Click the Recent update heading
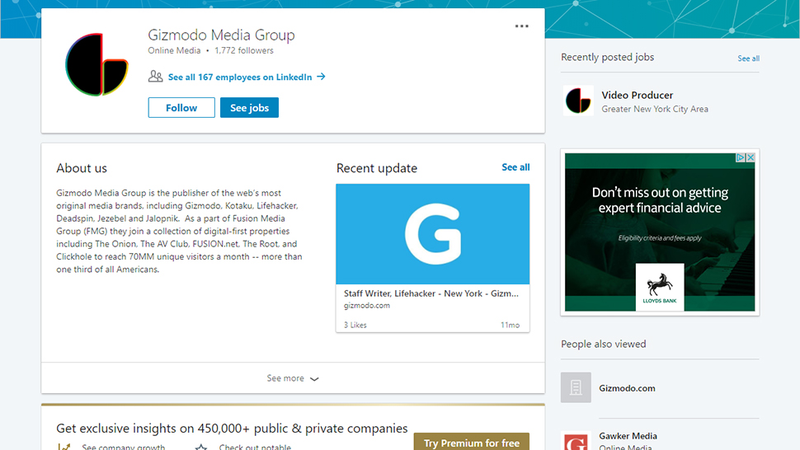800x450 pixels. point(377,168)
